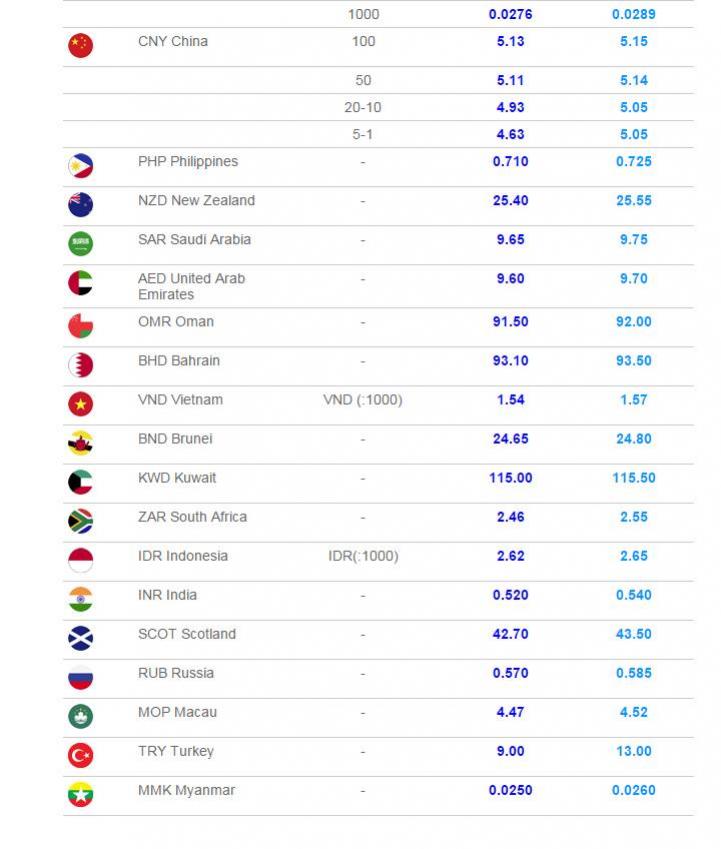The height and width of the screenshot is (849, 721).
Task: Click the New Zealand flag icon
Action: [81, 205]
